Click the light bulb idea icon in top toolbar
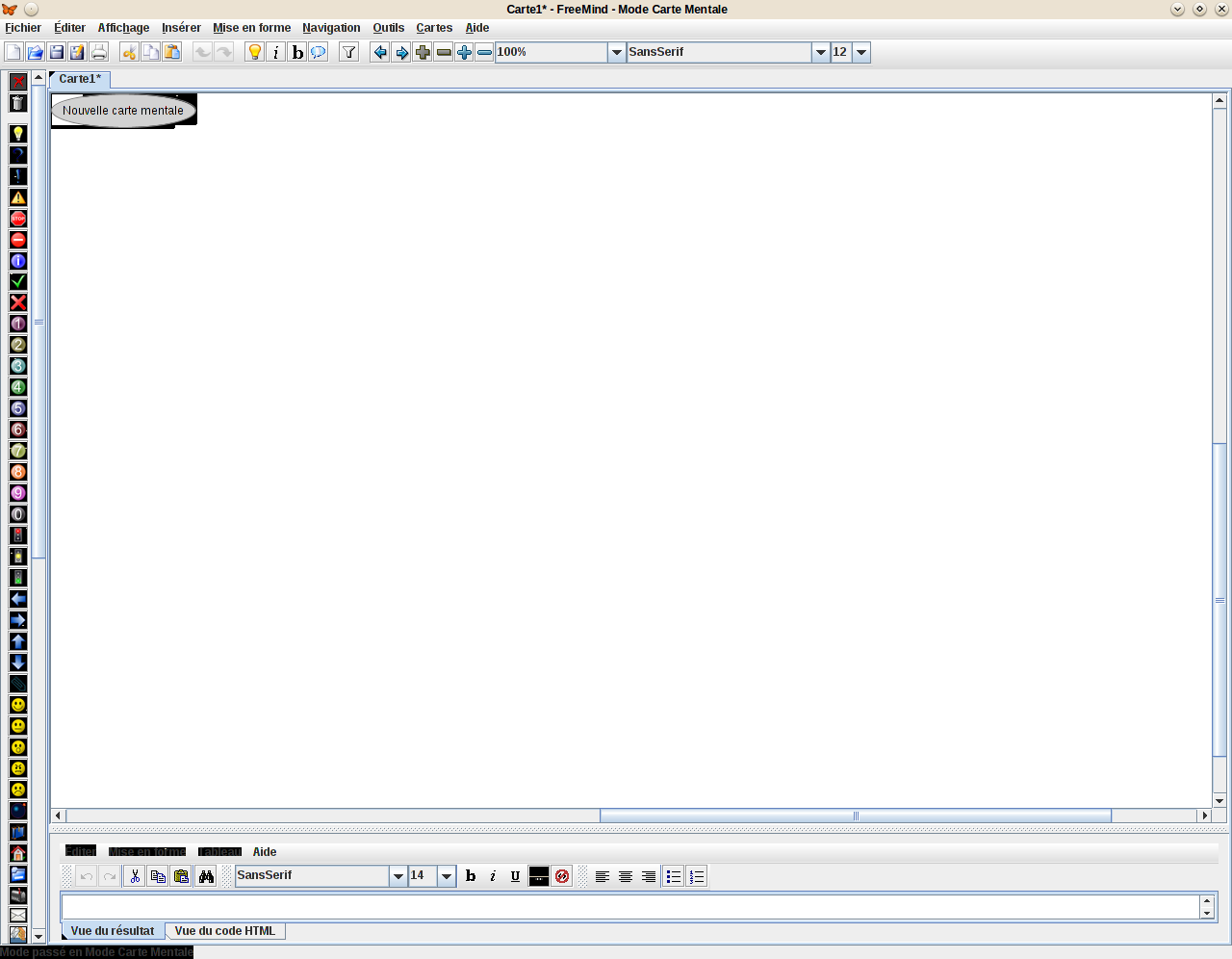 (x=254, y=52)
